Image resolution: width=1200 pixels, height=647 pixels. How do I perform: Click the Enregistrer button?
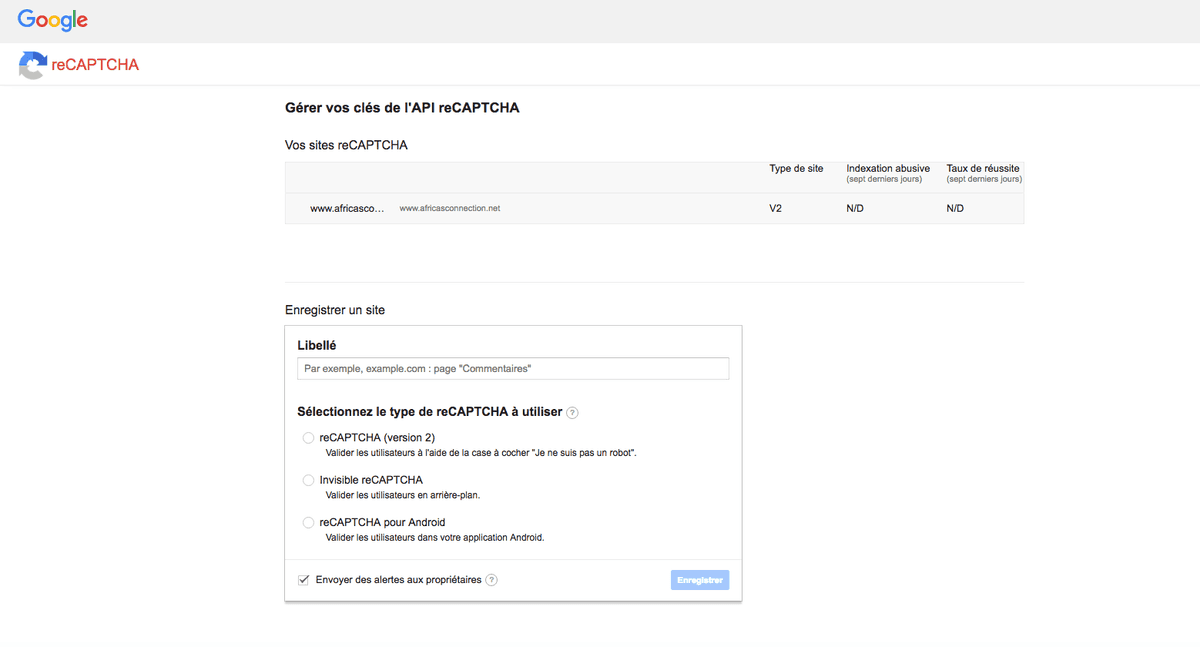(x=699, y=579)
